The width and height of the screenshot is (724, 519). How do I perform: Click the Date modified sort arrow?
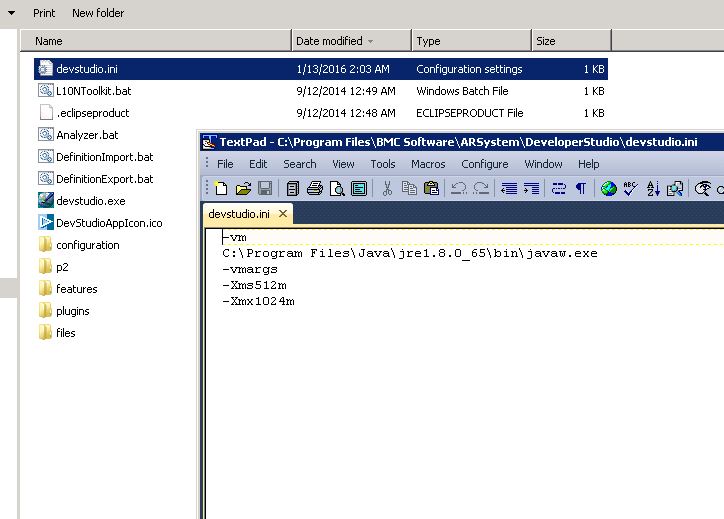point(371,42)
